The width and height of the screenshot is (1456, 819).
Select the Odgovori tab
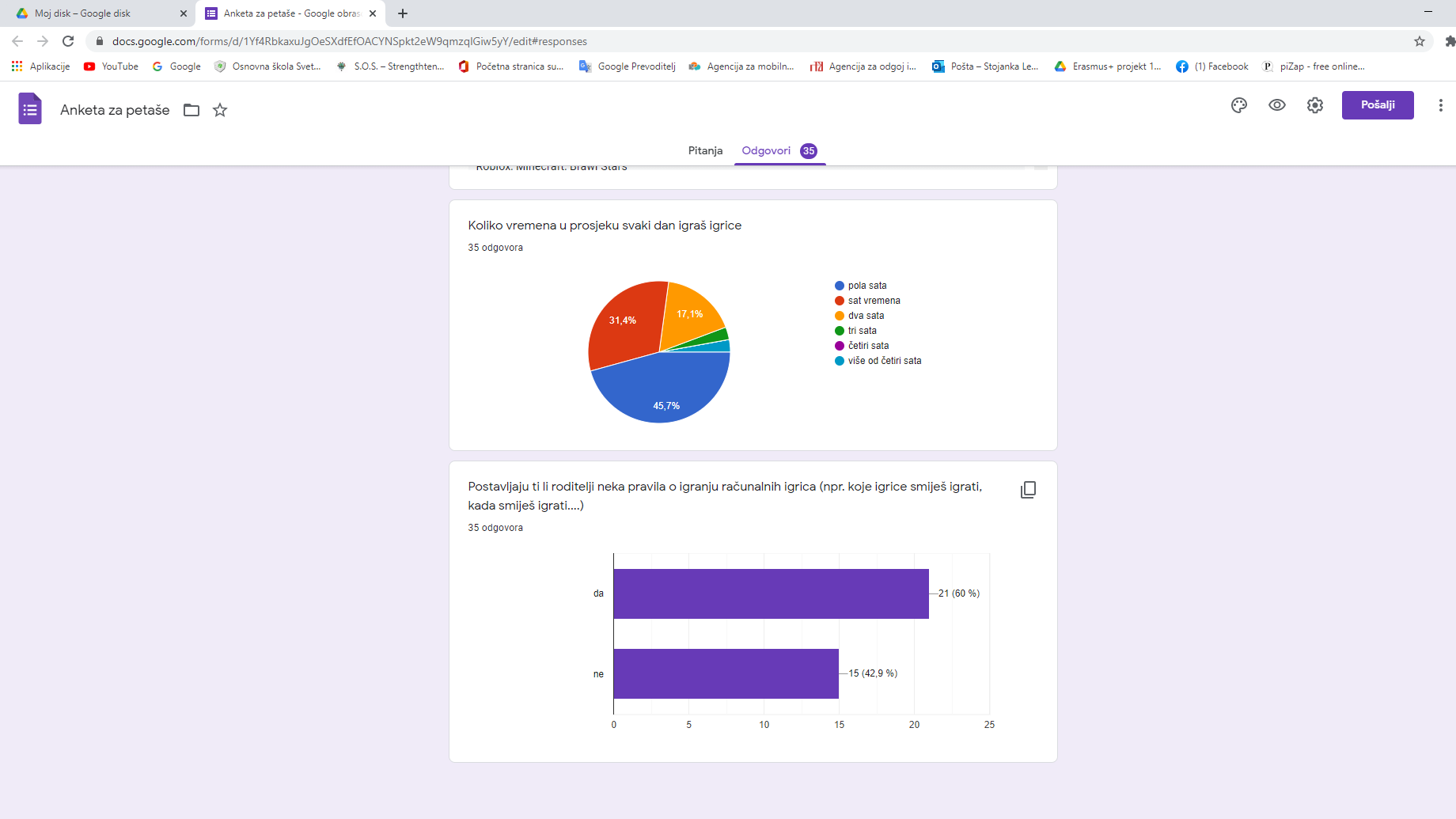[x=766, y=150]
